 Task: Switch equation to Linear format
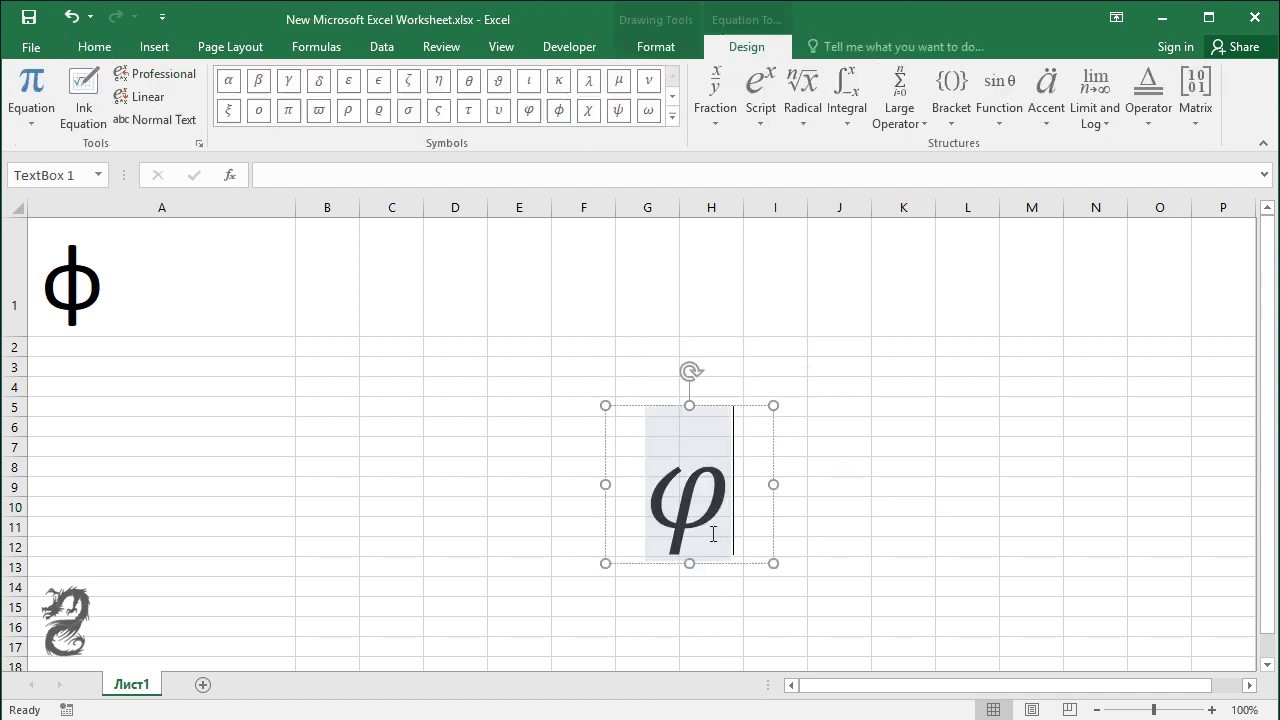pyautogui.click(x=139, y=97)
